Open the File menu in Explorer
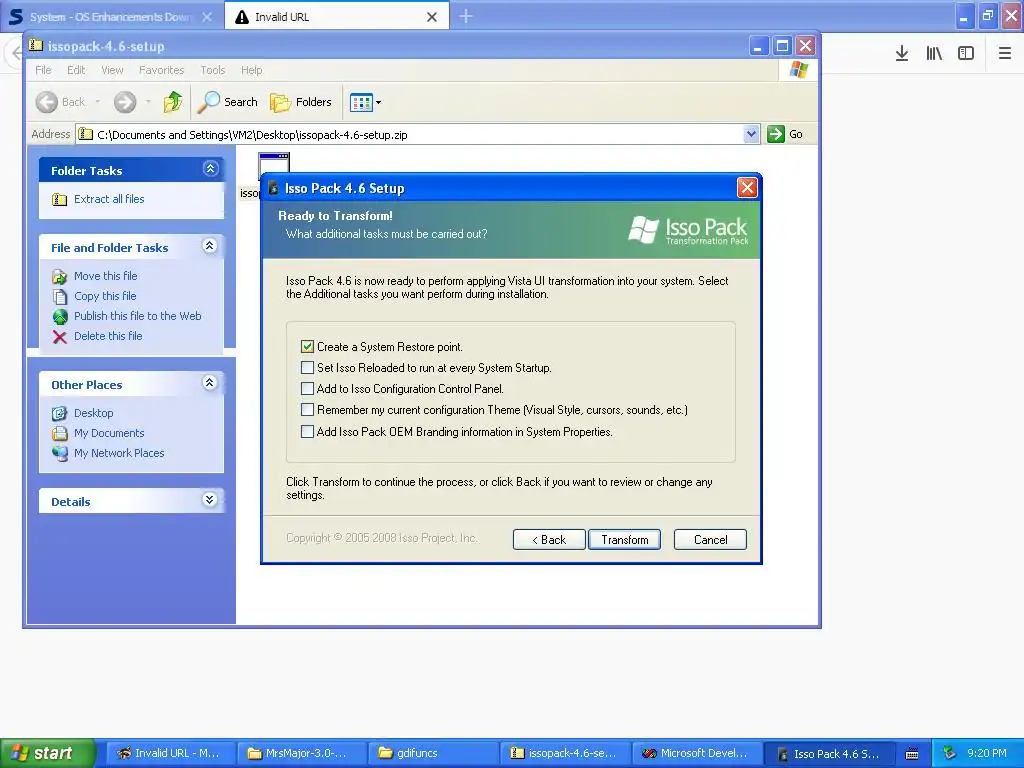 click(43, 70)
